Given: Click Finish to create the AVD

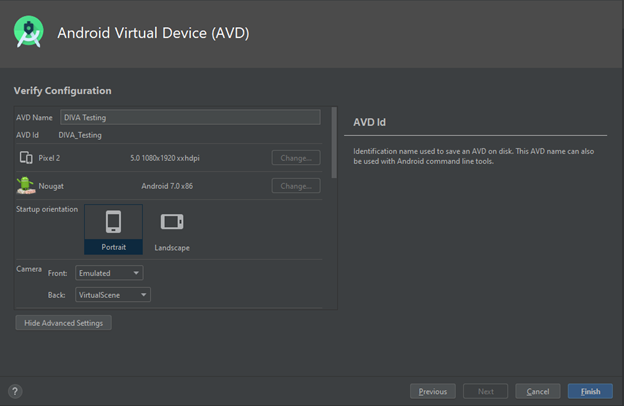Looking at the screenshot, I should pyautogui.click(x=591, y=391).
